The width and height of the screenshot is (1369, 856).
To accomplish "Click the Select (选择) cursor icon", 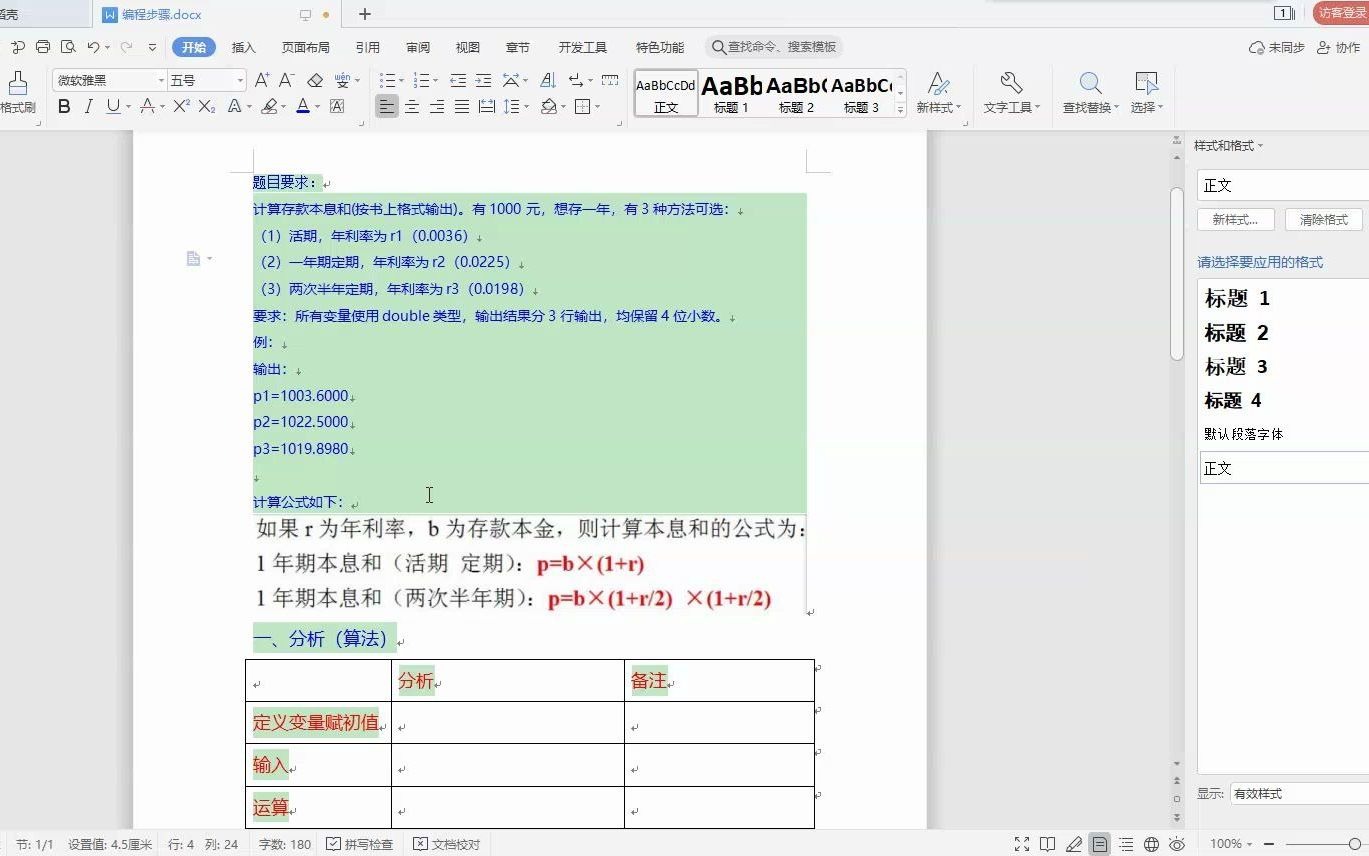I will click(x=1146, y=83).
